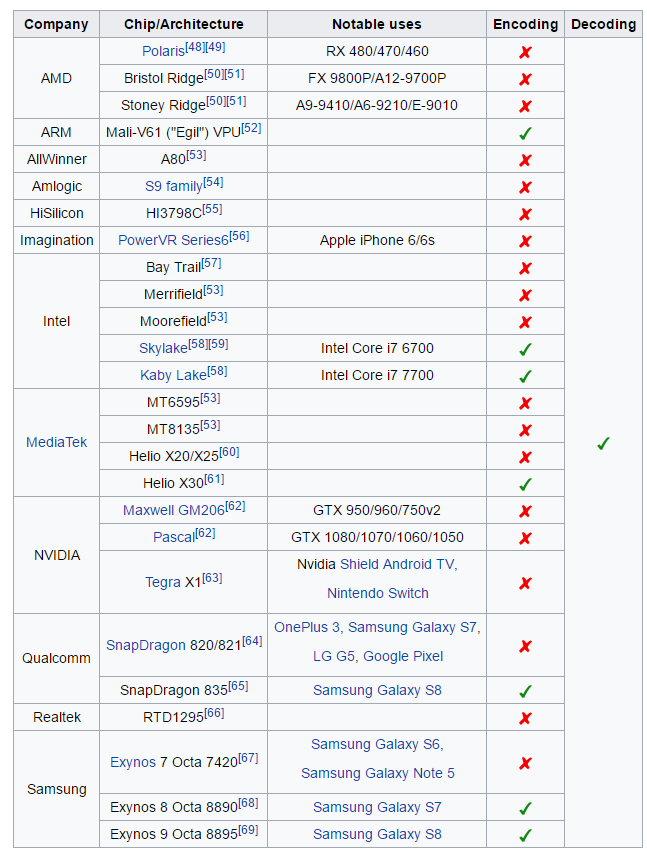Click the green check in the SnapDragon 835 row
647x855 pixels.
pos(525,691)
